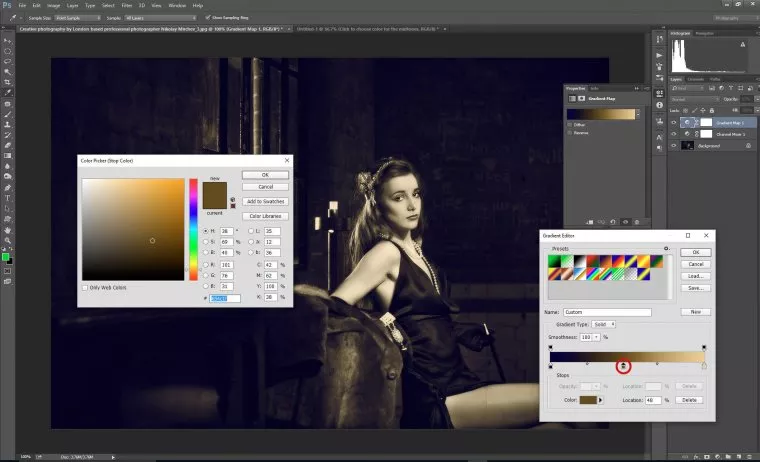Open the Info panel icon in dock
Screen dimensions: 760x462
(x=660, y=105)
